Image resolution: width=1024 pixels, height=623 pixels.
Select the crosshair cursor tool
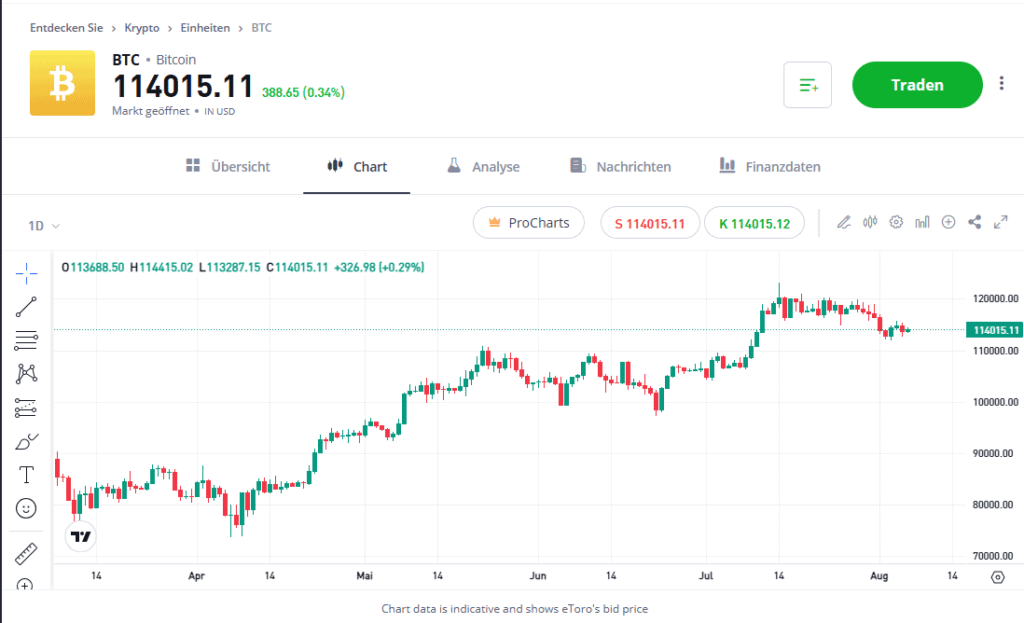(x=26, y=272)
